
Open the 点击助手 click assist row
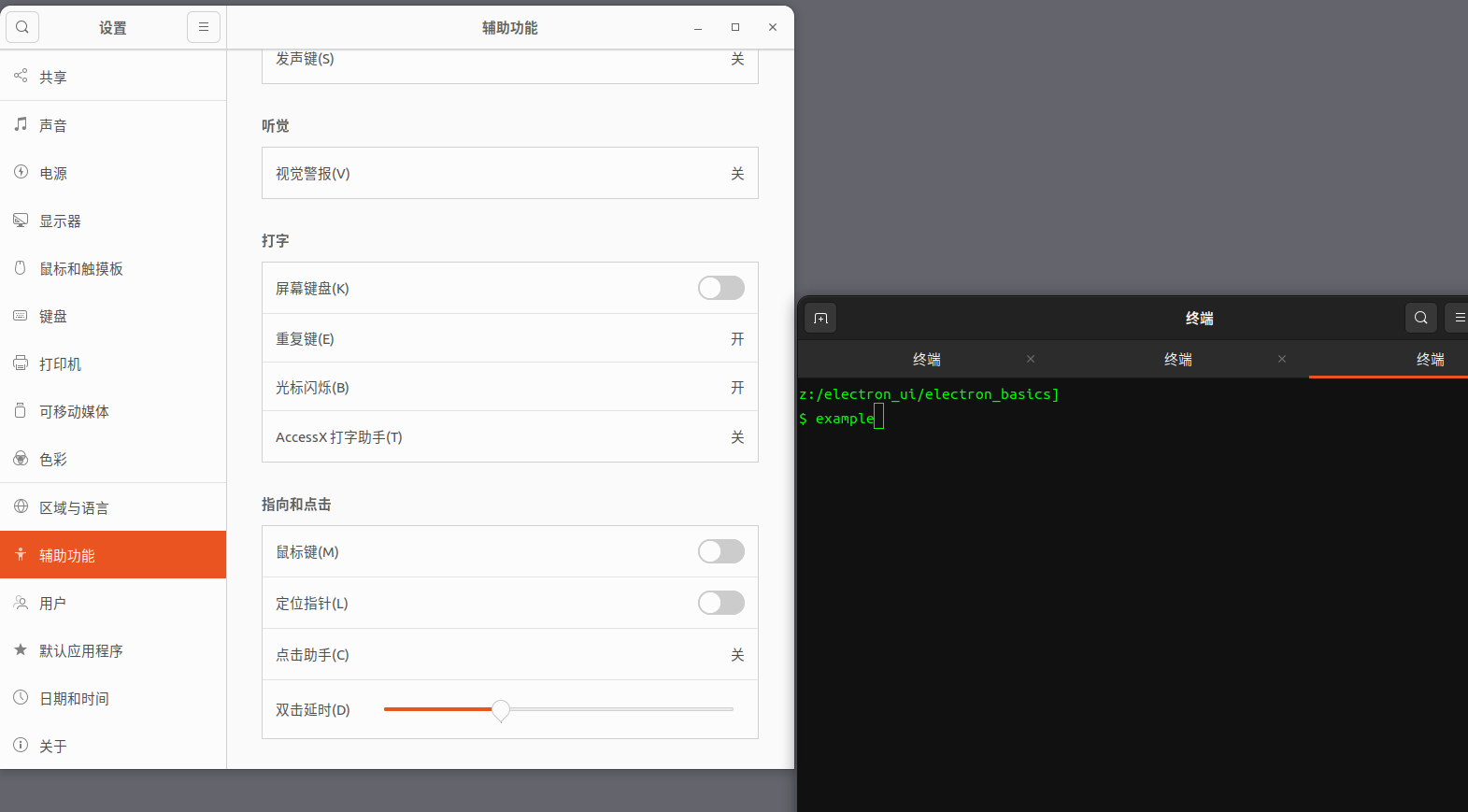(x=510, y=654)
